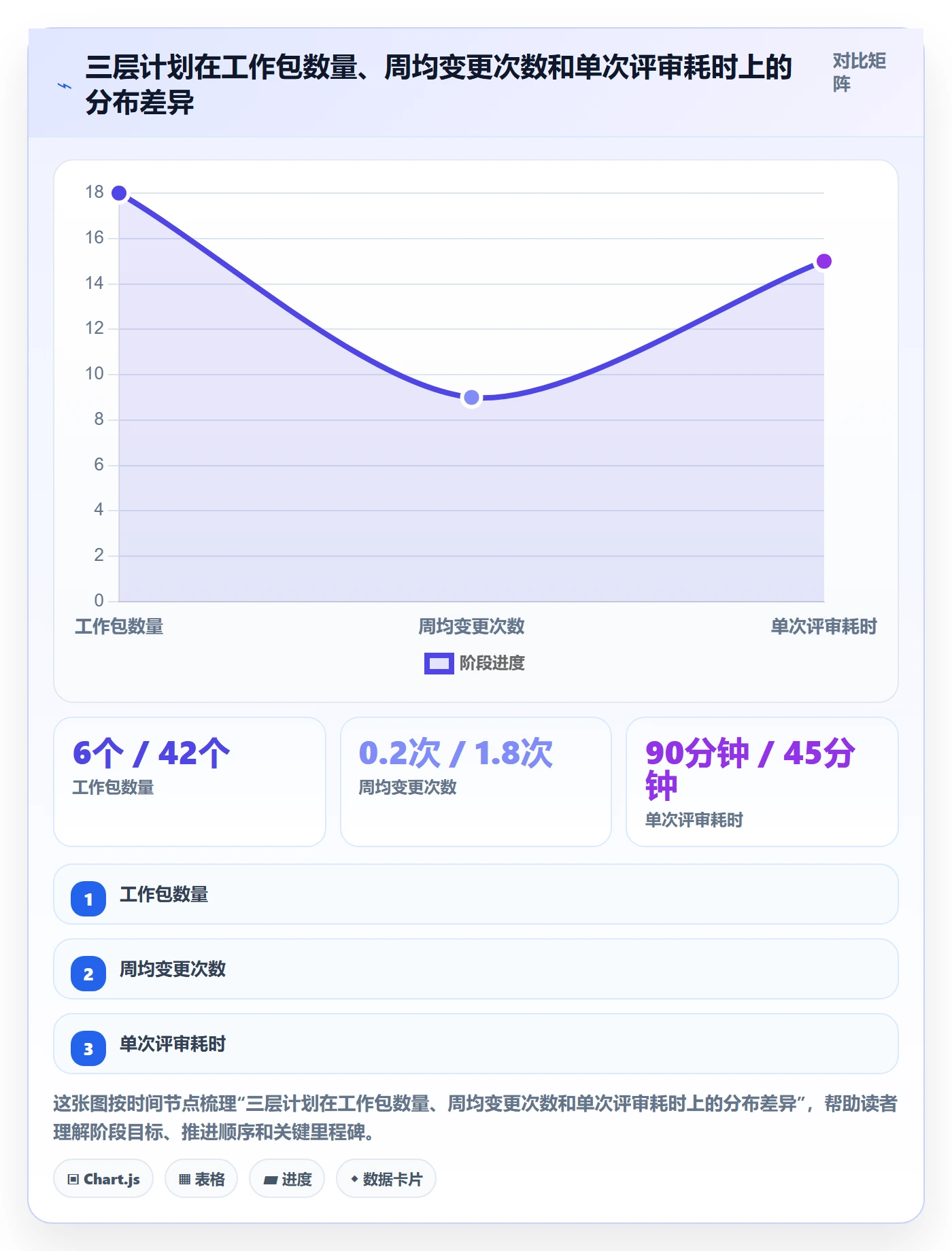Click x-axis label 单次评审耗时 under chart
Image resolution: width=952 pixels, height=1251 pixels.
pos(823,626)
